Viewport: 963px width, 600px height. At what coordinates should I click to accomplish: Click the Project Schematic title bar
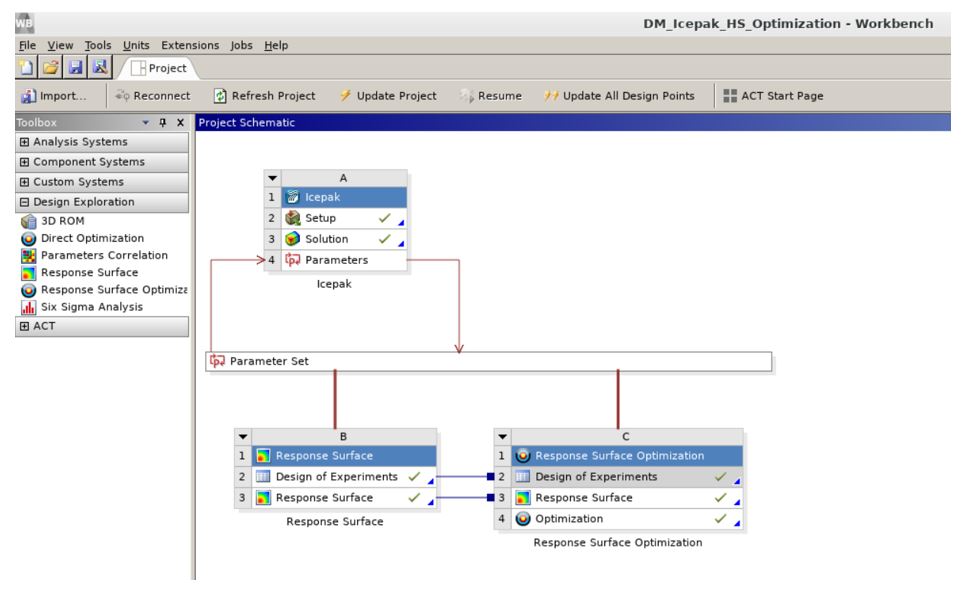click(573, 122)
